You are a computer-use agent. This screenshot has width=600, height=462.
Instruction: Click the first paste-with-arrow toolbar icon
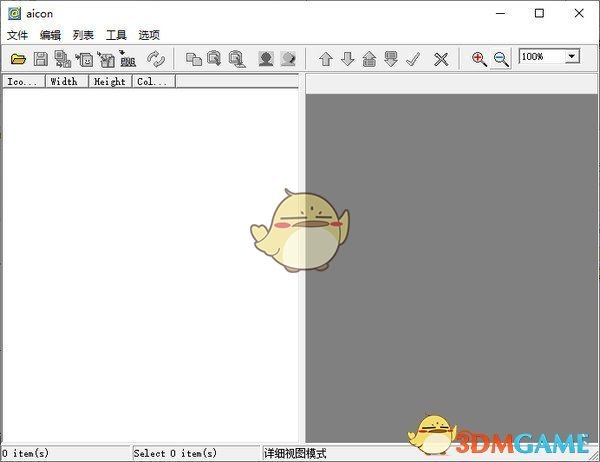214,59
